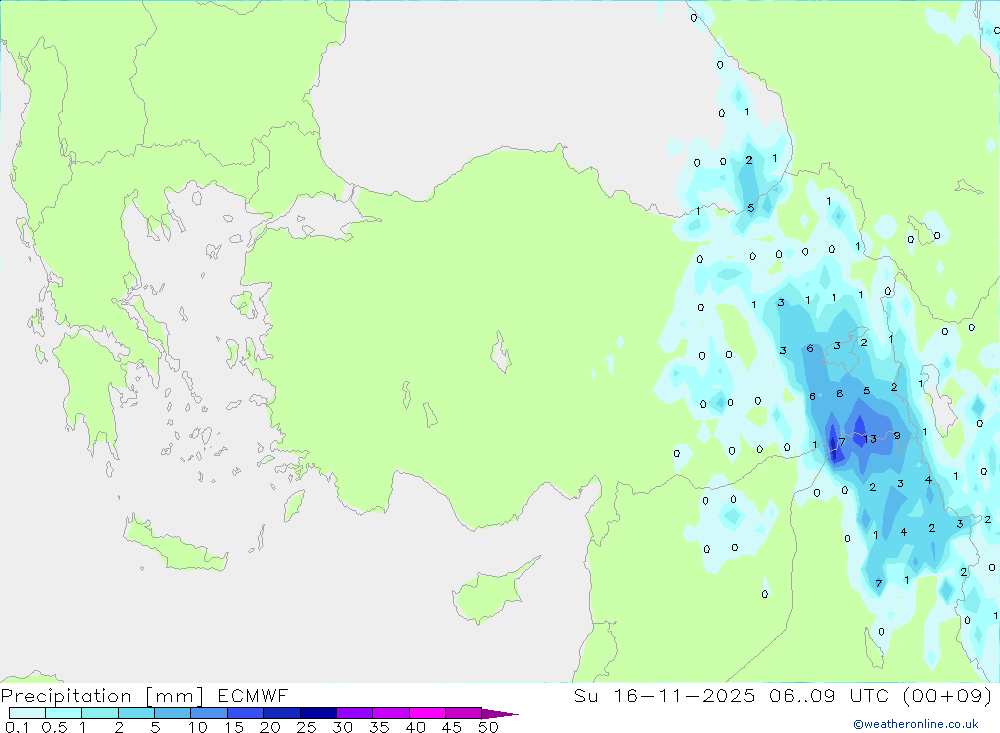Click the island of Crete on map
Viewport: 1000px width, 733px height.
(x=175, y=543)
